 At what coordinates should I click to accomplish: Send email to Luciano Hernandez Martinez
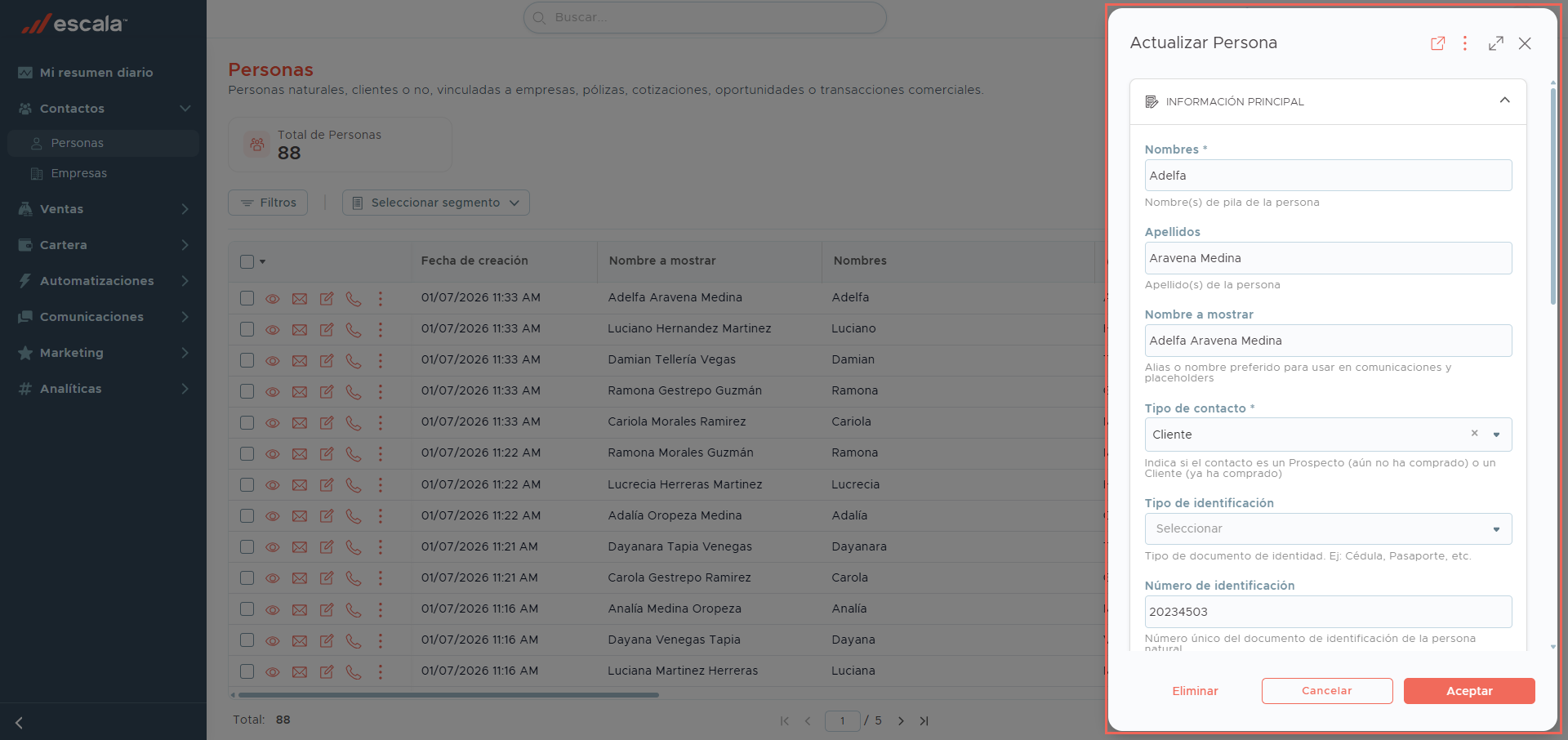(x=300, y=330)
